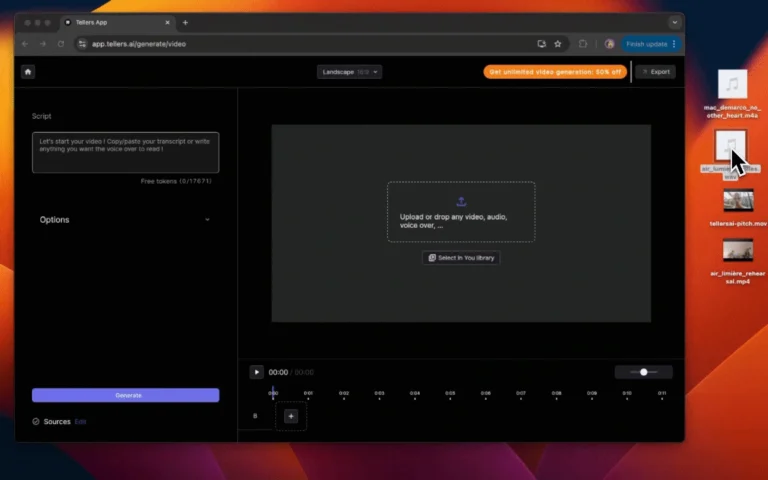The image size is (768, 480).
Task: Go to the Tellers home icon
Action: pos(28,72)
